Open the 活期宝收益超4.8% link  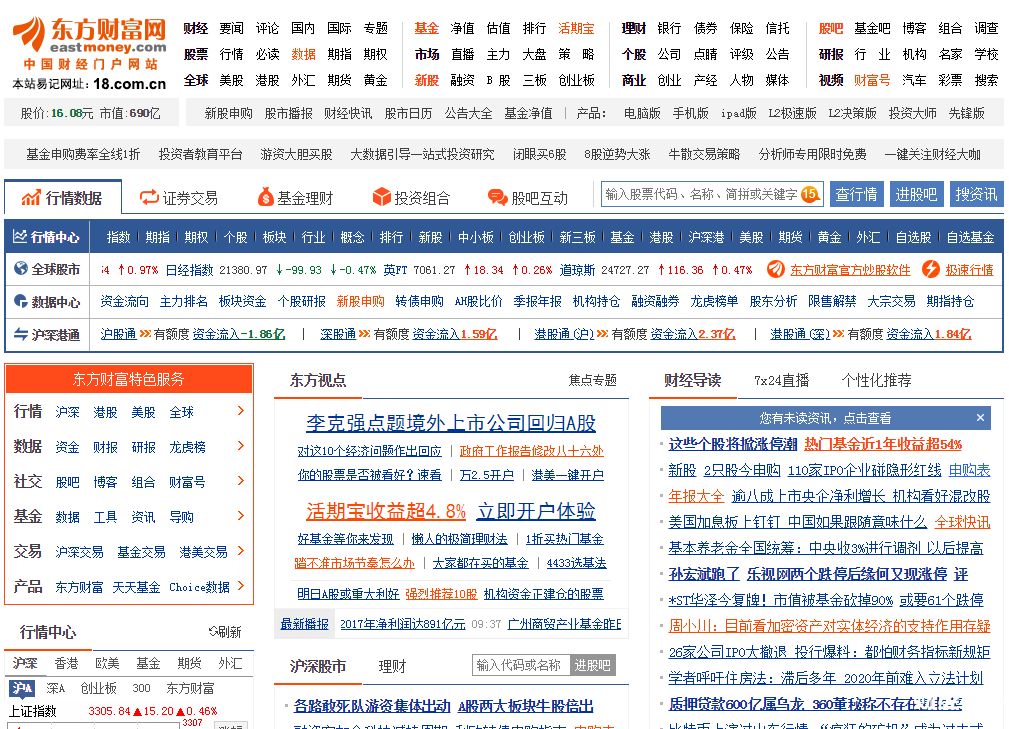(385, 512)
